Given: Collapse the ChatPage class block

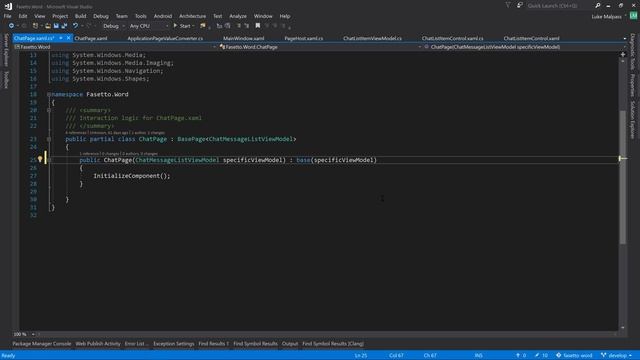Looking at the screenshot, I should click(49, 139).
